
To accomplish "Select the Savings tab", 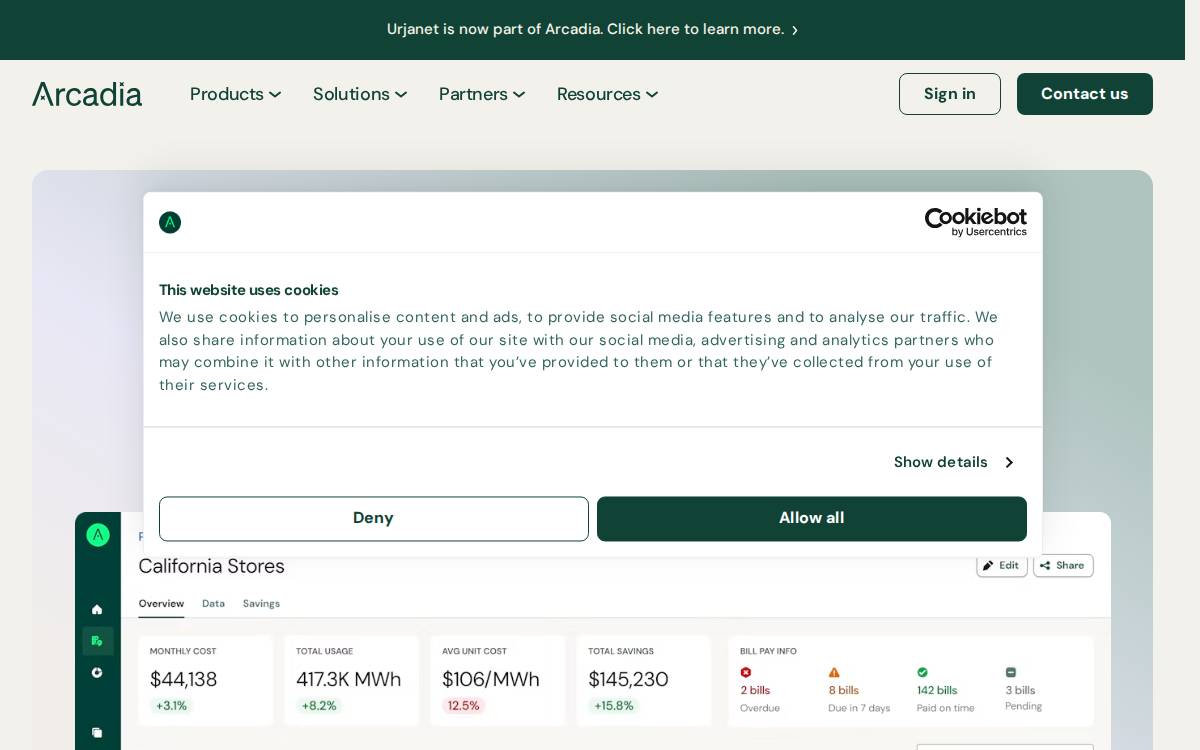I will 261,604.
